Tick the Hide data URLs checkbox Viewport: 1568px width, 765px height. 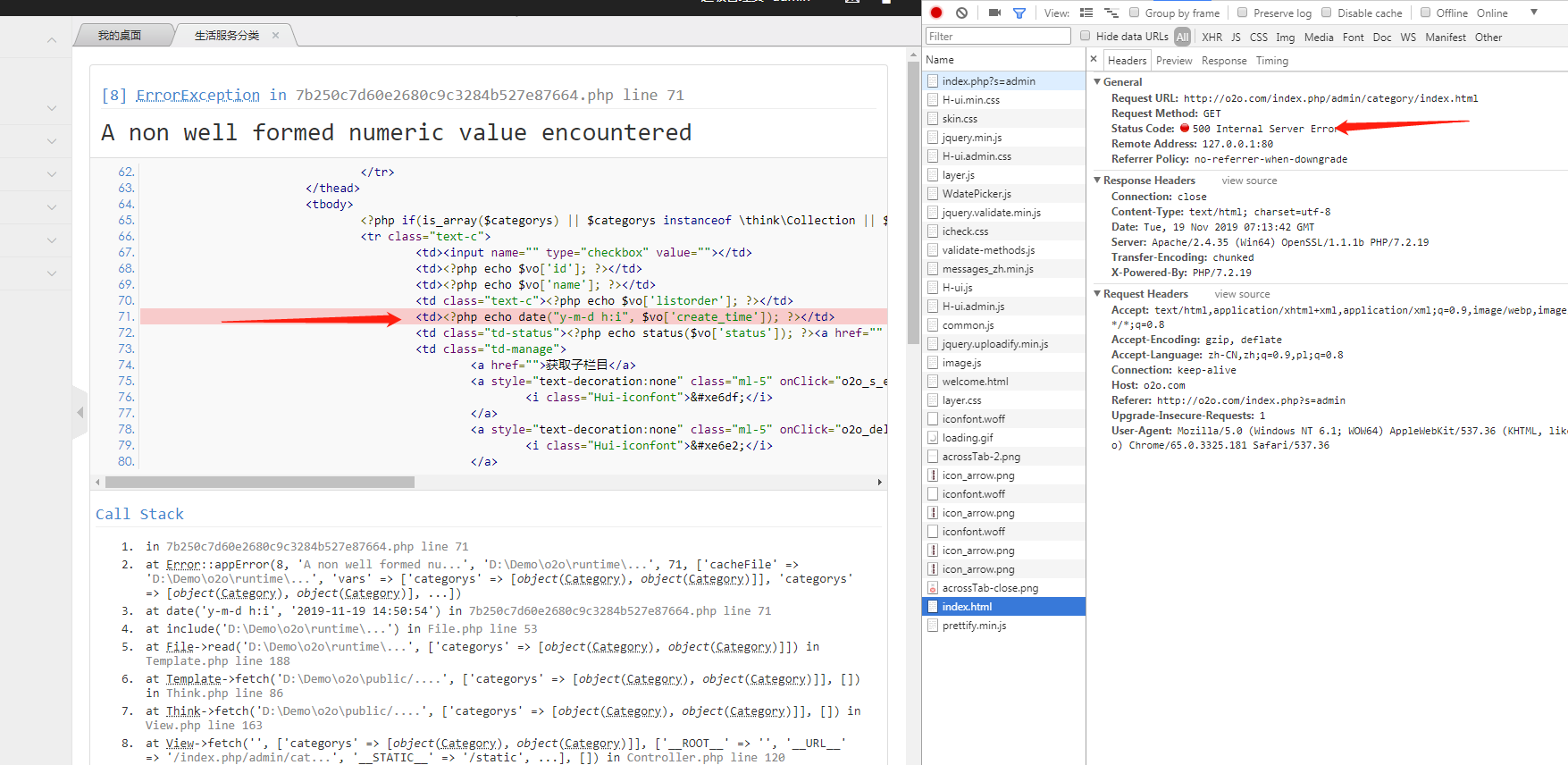tap(1086, 36)
